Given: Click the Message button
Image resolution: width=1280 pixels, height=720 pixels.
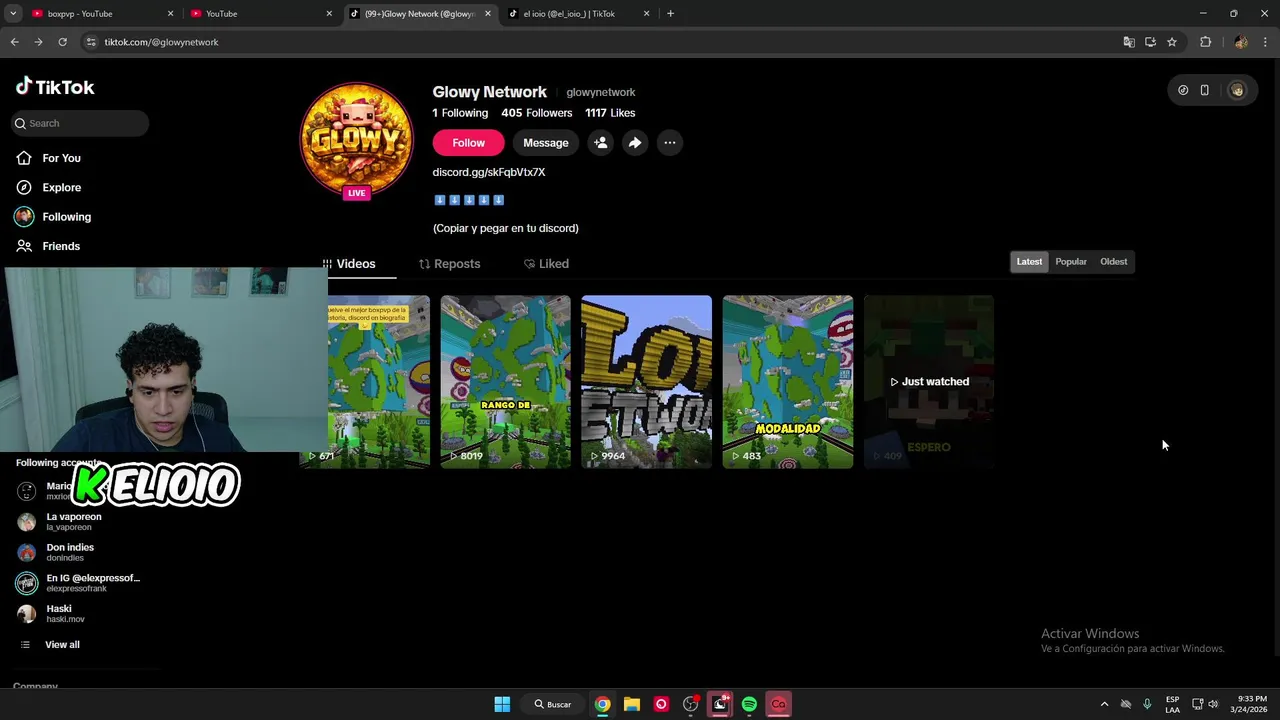Looking at the screenshot, I should pos(546,143).
